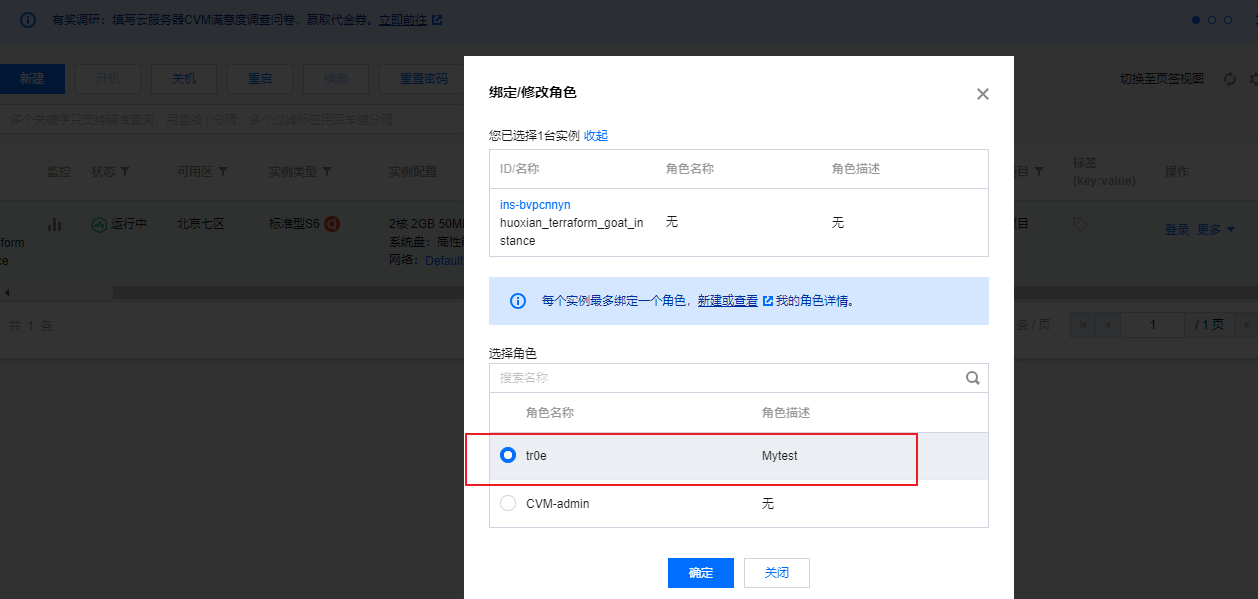Click the info icon in the top survey banner
The height and width of the screenshot is (599, 1258).
pyautogui.click(x=28, y=19)
